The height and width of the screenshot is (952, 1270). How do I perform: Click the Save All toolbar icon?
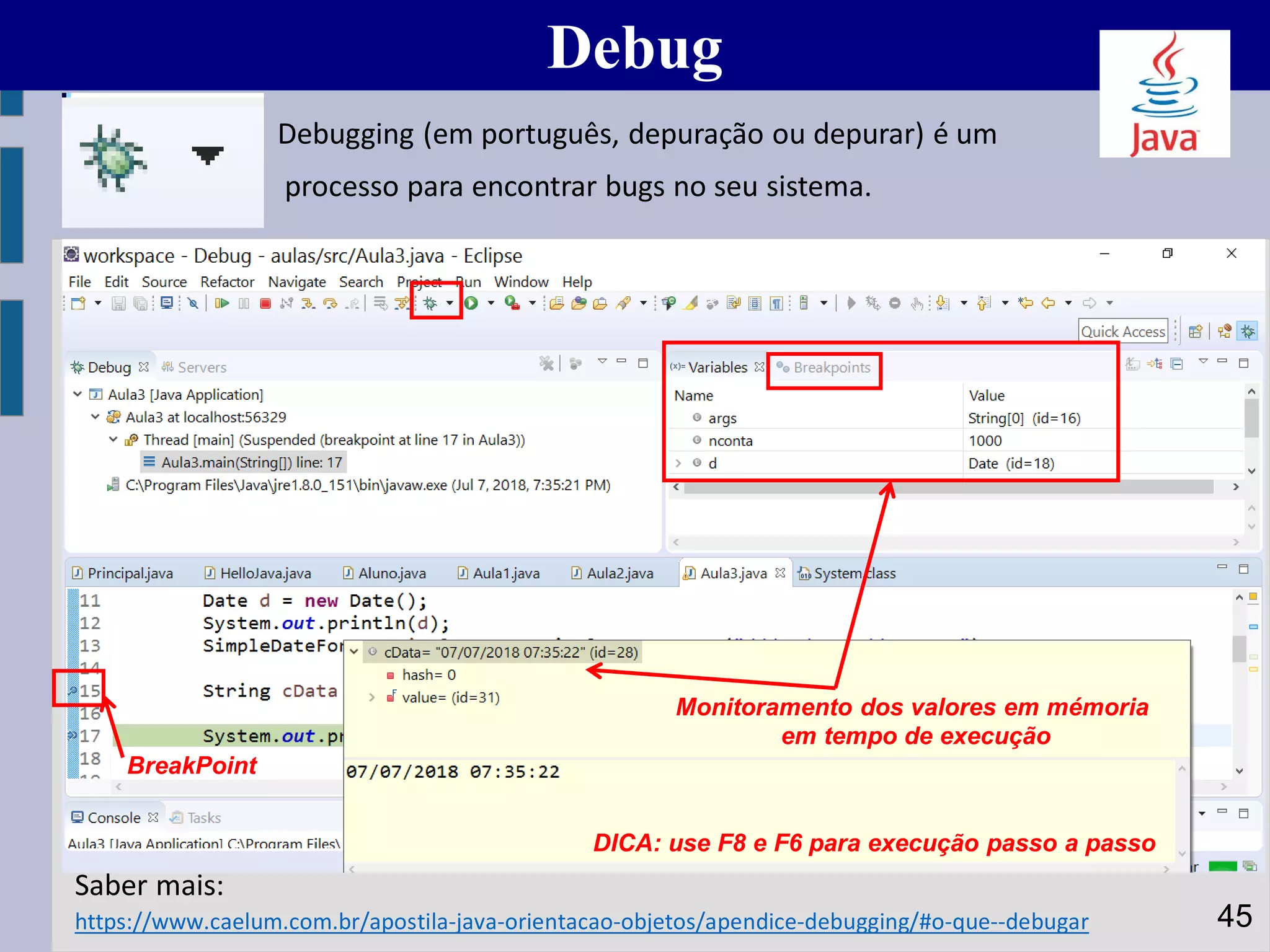click(x=141, y=303)
